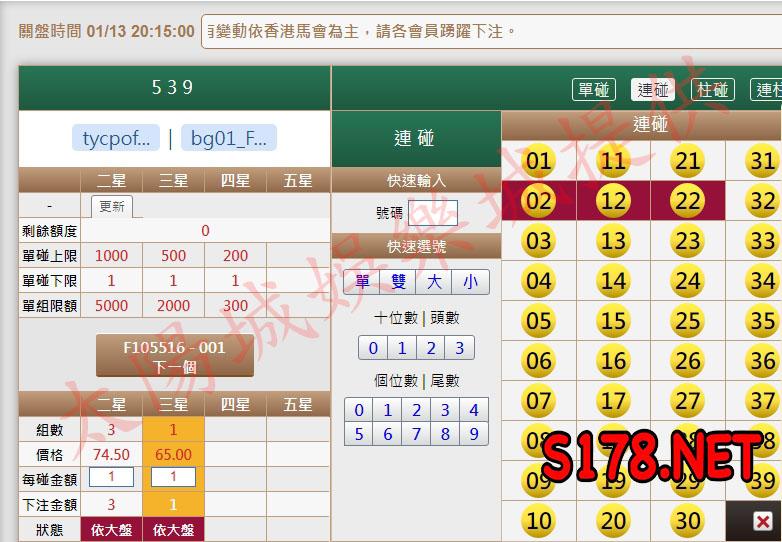Click number ball 17
Image resolution: width=782 pixels, height=542 pixels.
[613, 400]
